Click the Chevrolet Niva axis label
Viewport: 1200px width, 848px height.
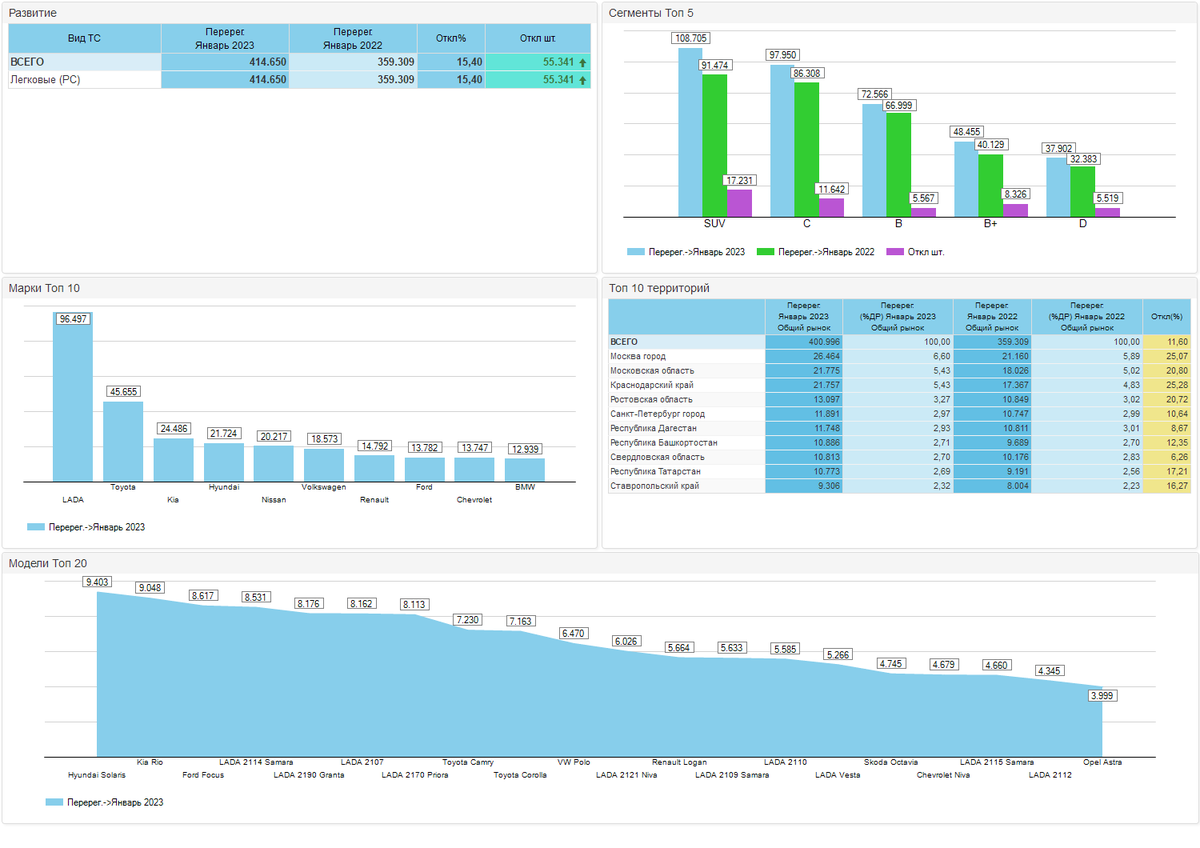[x=944, y=775]
